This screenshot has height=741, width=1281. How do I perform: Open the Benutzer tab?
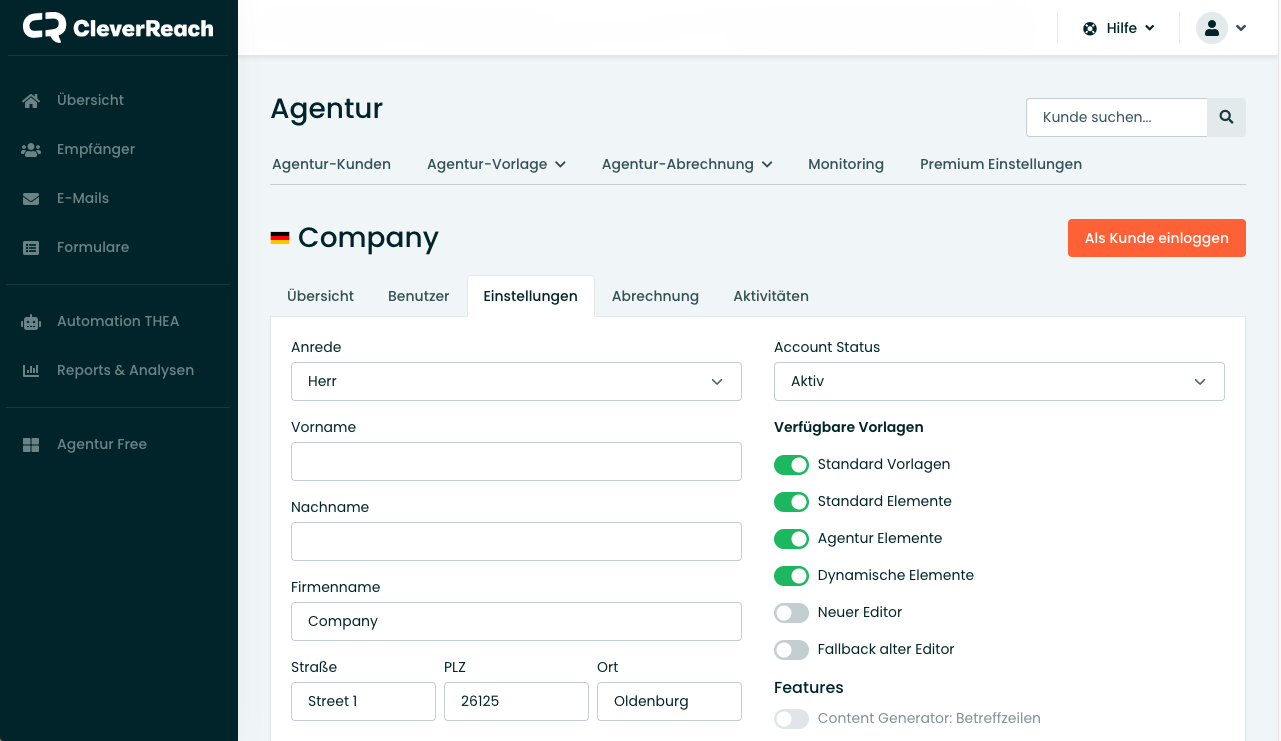click(418, 296)
